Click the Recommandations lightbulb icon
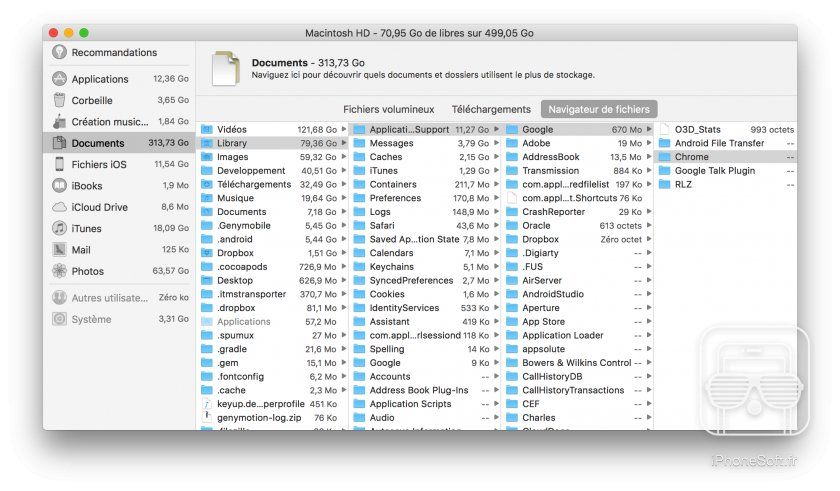This screenshot has height=491, width=840. pos(59,52)
